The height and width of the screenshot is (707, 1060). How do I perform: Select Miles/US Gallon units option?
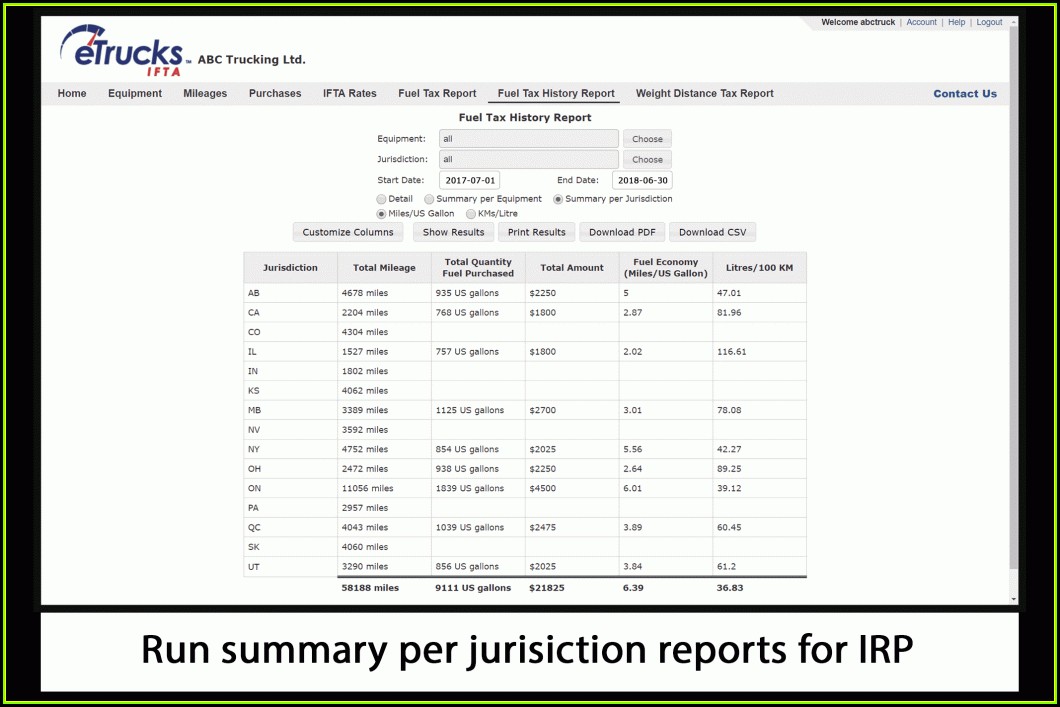(x=382, y=214)
